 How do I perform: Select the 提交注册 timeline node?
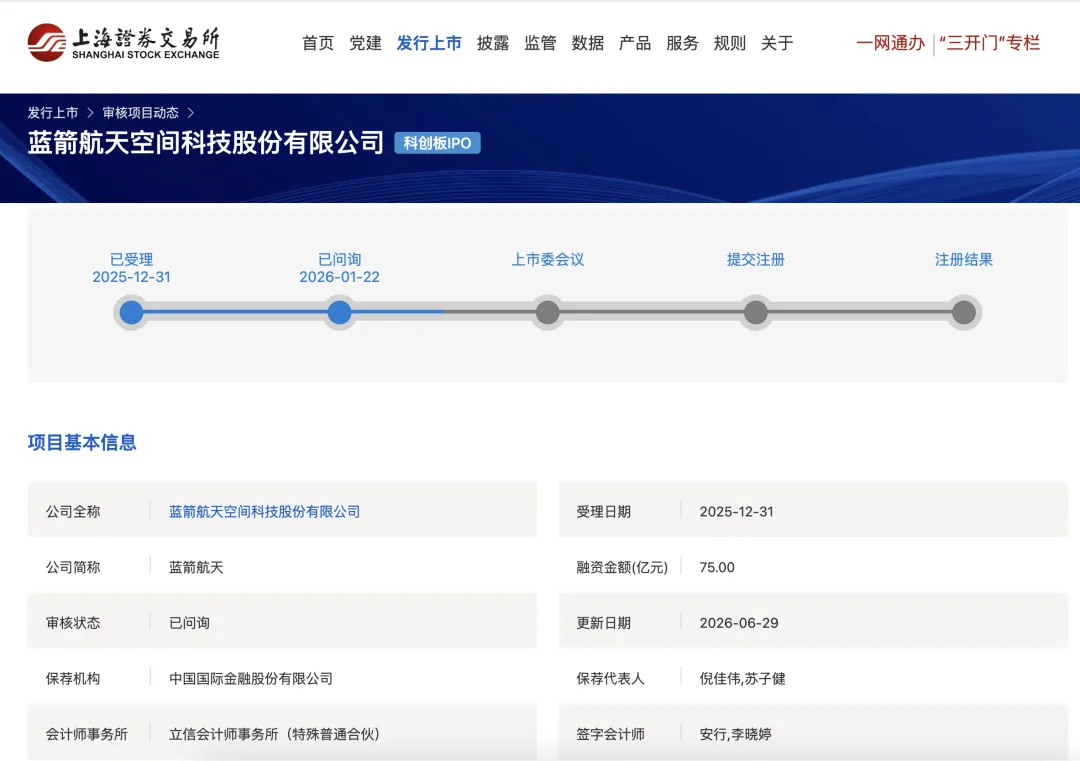pyautogui.click(x=756, y=312)
